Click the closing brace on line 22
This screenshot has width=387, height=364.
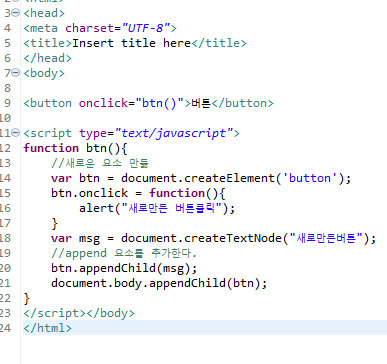click(27, 298)
